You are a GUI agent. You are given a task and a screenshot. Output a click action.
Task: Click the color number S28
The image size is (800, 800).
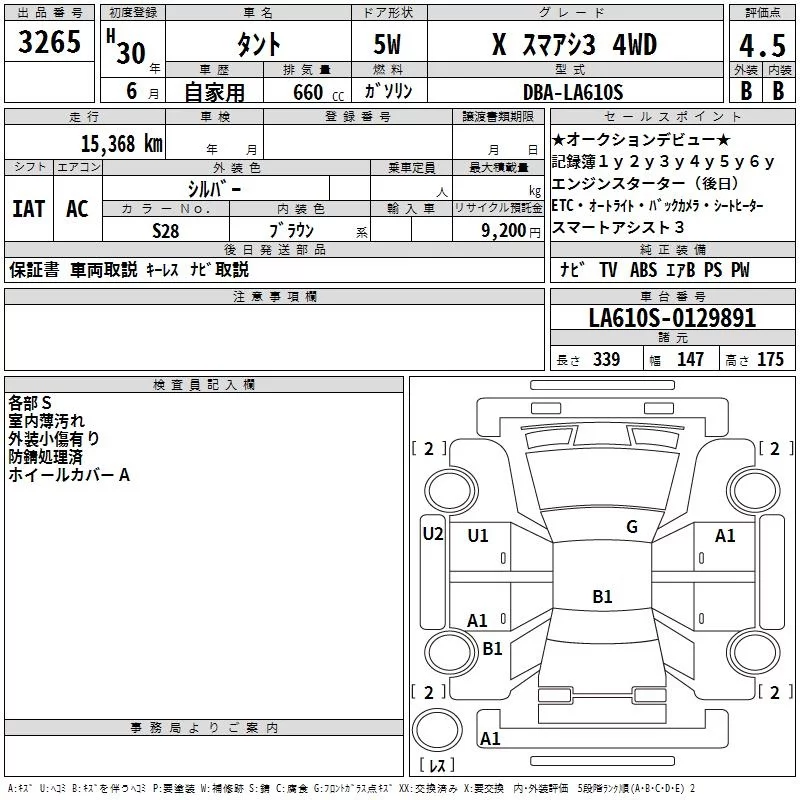[x=165, y=231]
